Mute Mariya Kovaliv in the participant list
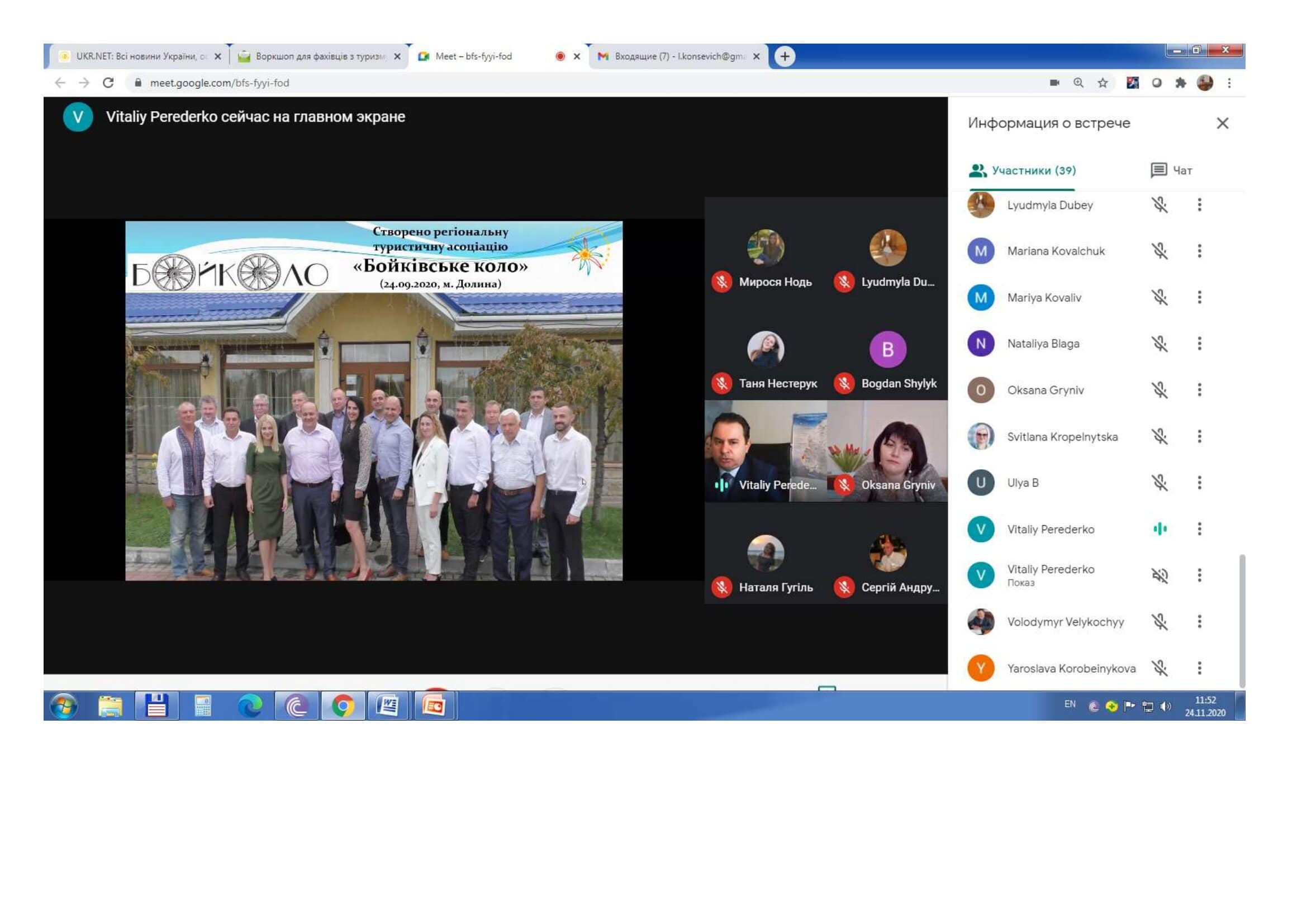 pyautogui.click(x=1159, y=298)
